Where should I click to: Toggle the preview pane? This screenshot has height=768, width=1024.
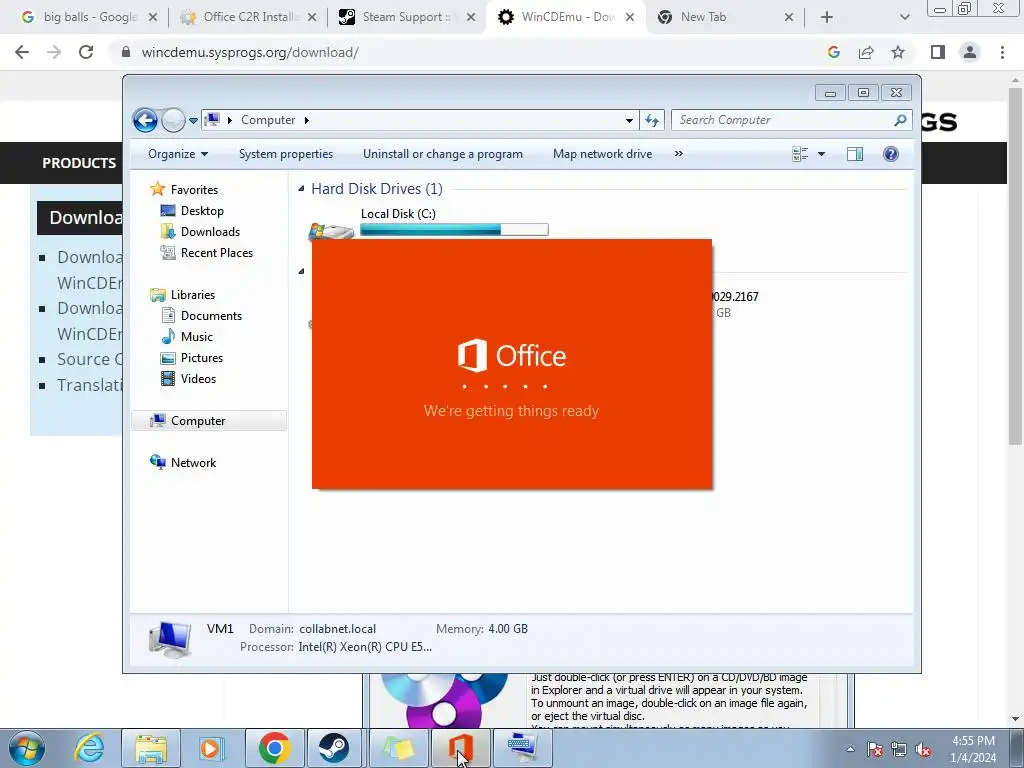(855, 154)
